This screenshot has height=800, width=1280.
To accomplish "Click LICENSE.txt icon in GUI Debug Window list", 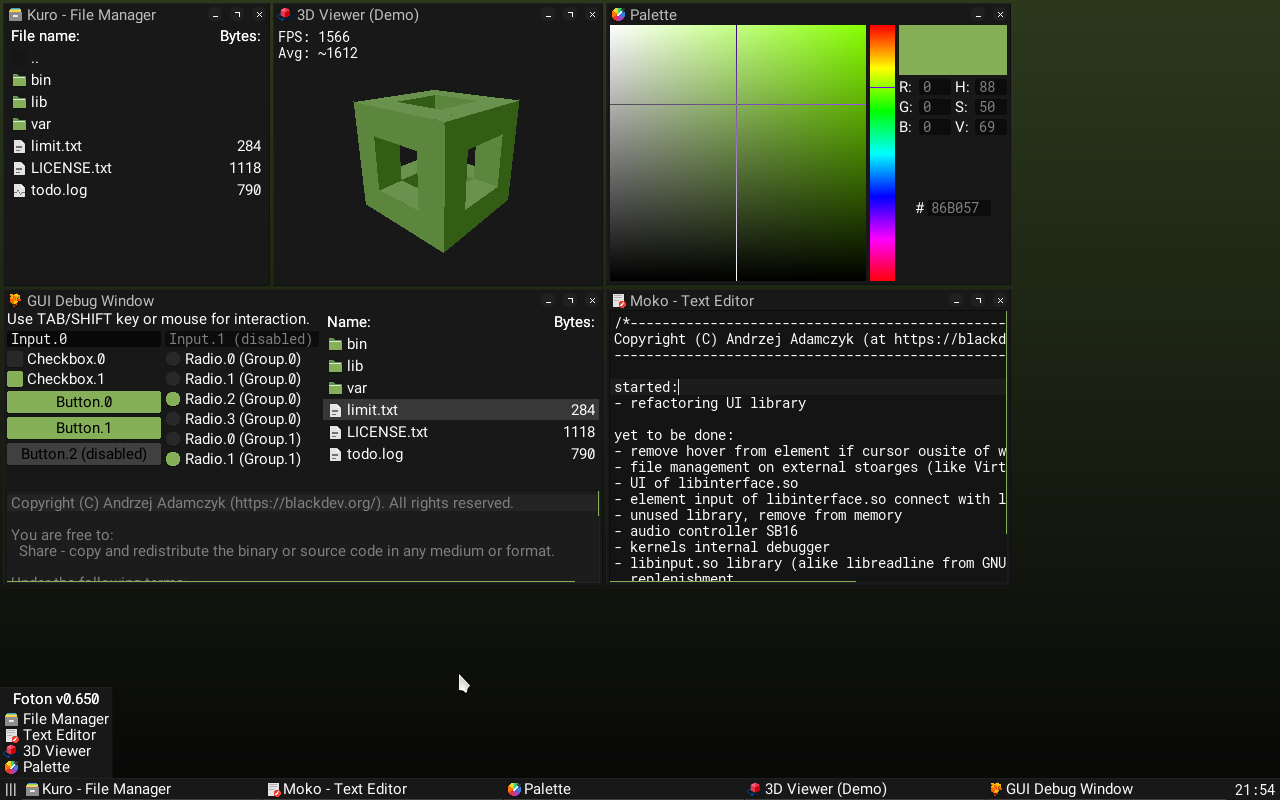I will 336,432.
